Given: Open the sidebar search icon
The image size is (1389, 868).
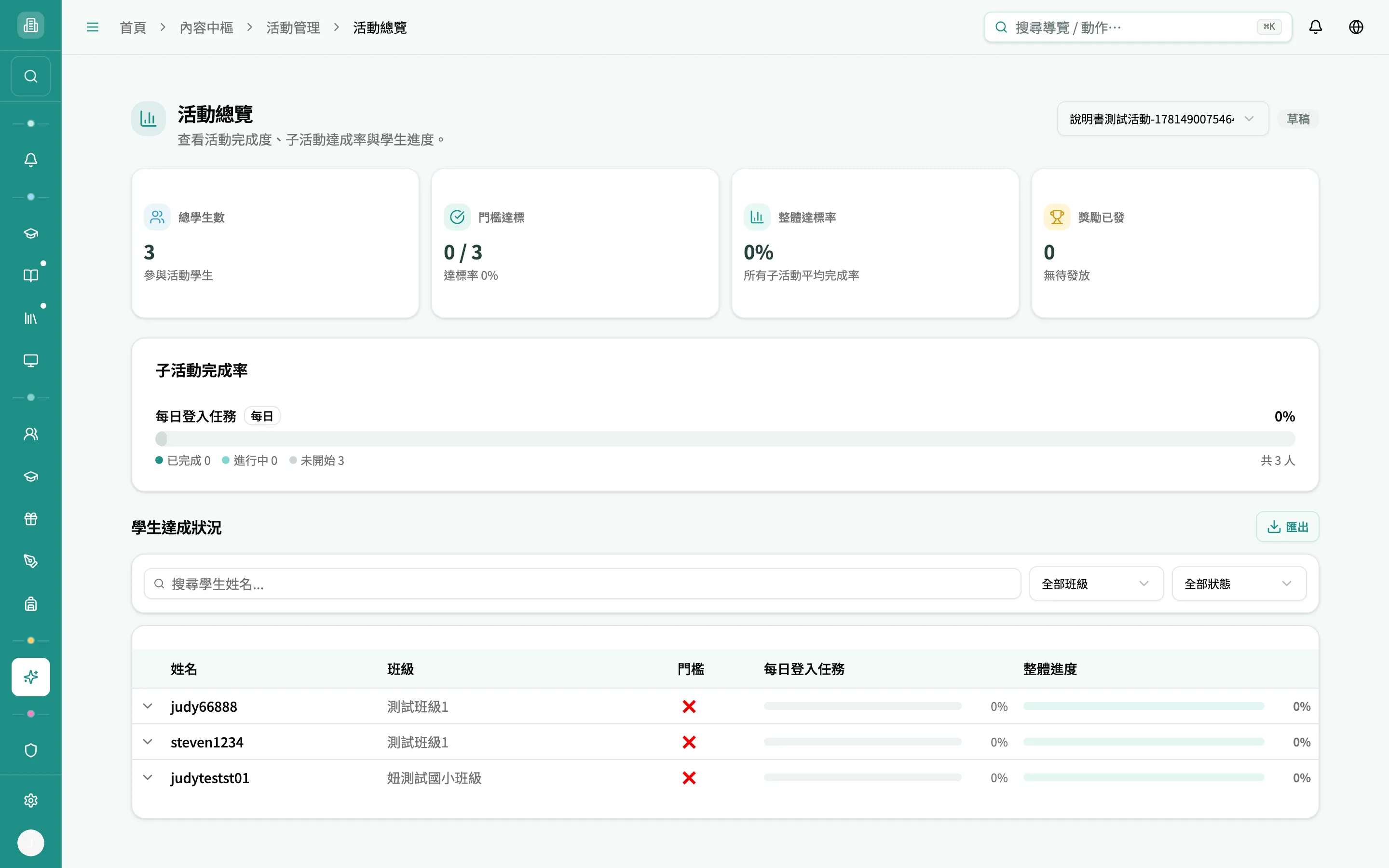Looking at the screenshot, I should (x=30, y=76).
